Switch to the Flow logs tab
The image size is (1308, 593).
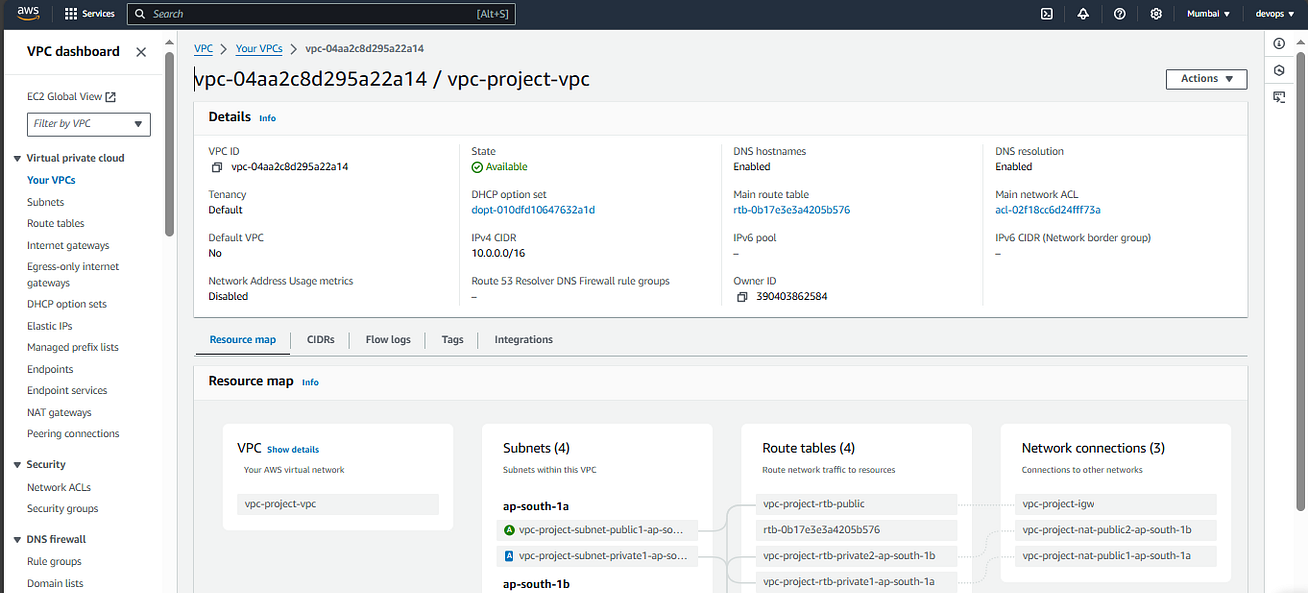(x=388, y=340)
